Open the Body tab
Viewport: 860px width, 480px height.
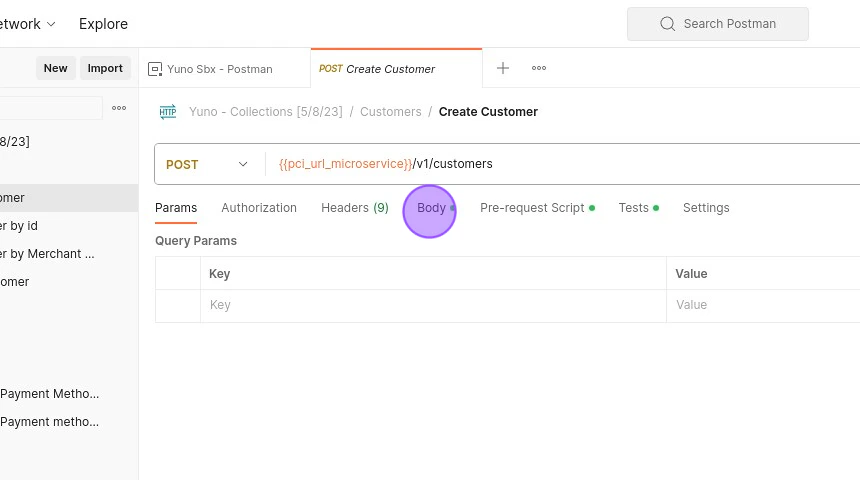point(432,208)
